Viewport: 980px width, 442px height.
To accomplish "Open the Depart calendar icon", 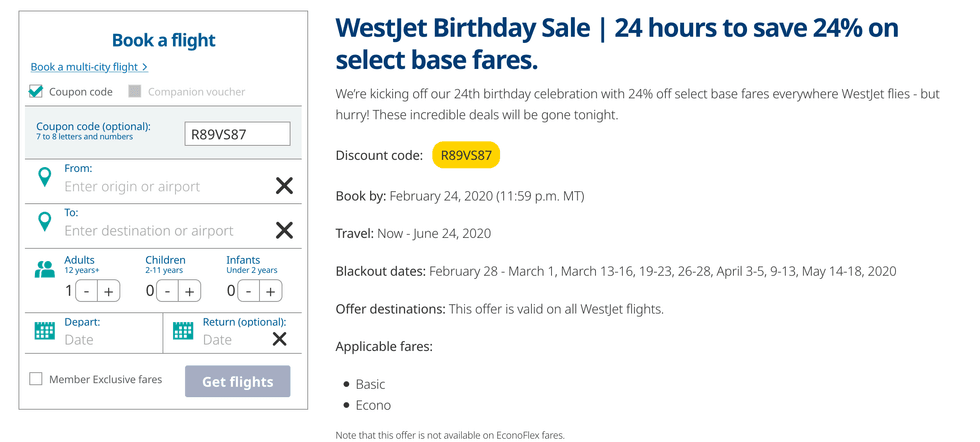I will coord(44,331).
